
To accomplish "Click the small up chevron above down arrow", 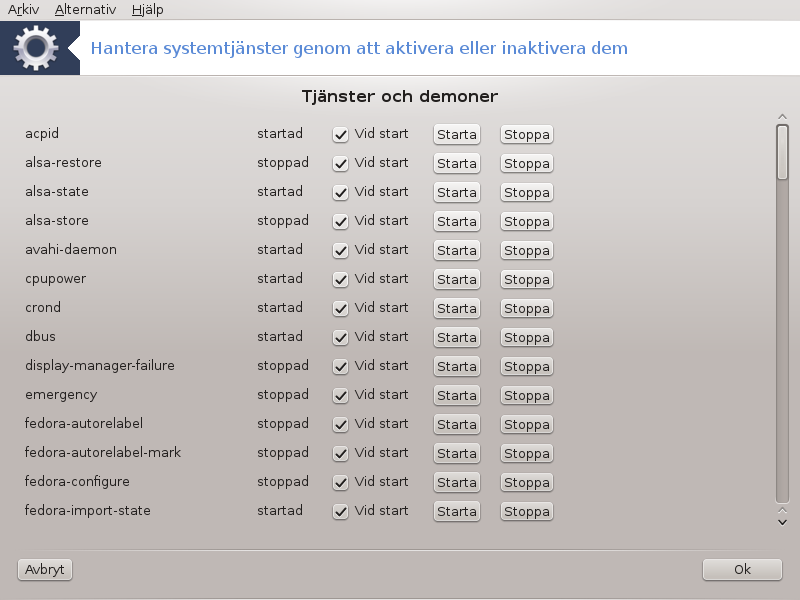I will coord(782,510).
